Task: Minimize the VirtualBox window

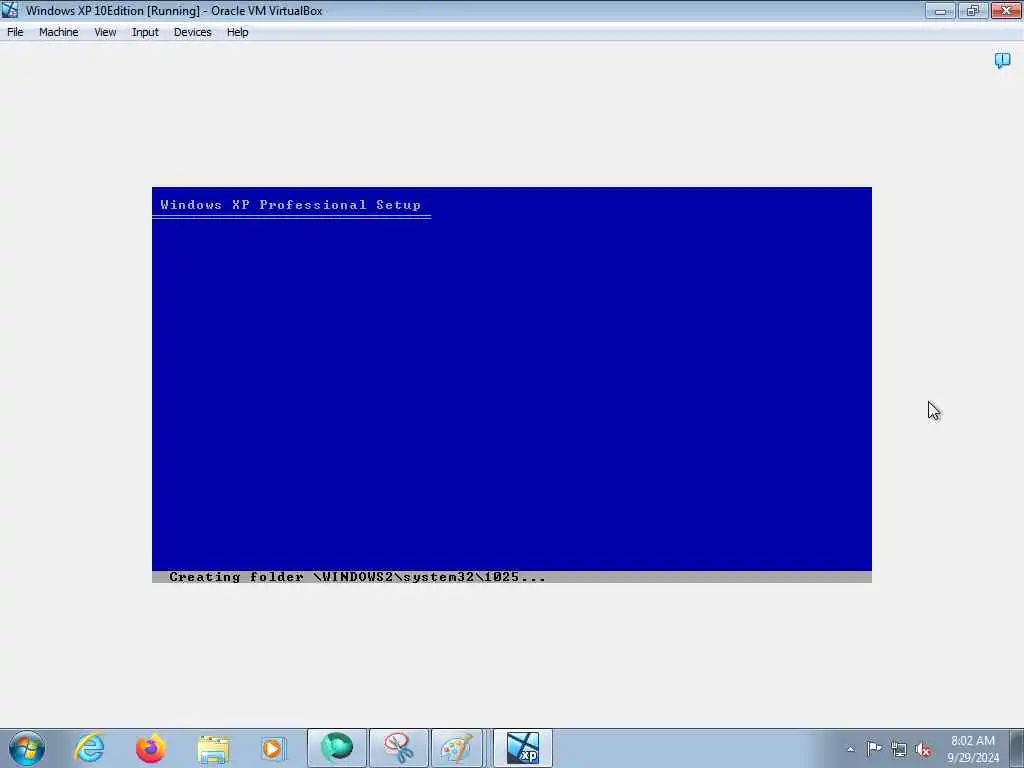Action: pos(940,10)
